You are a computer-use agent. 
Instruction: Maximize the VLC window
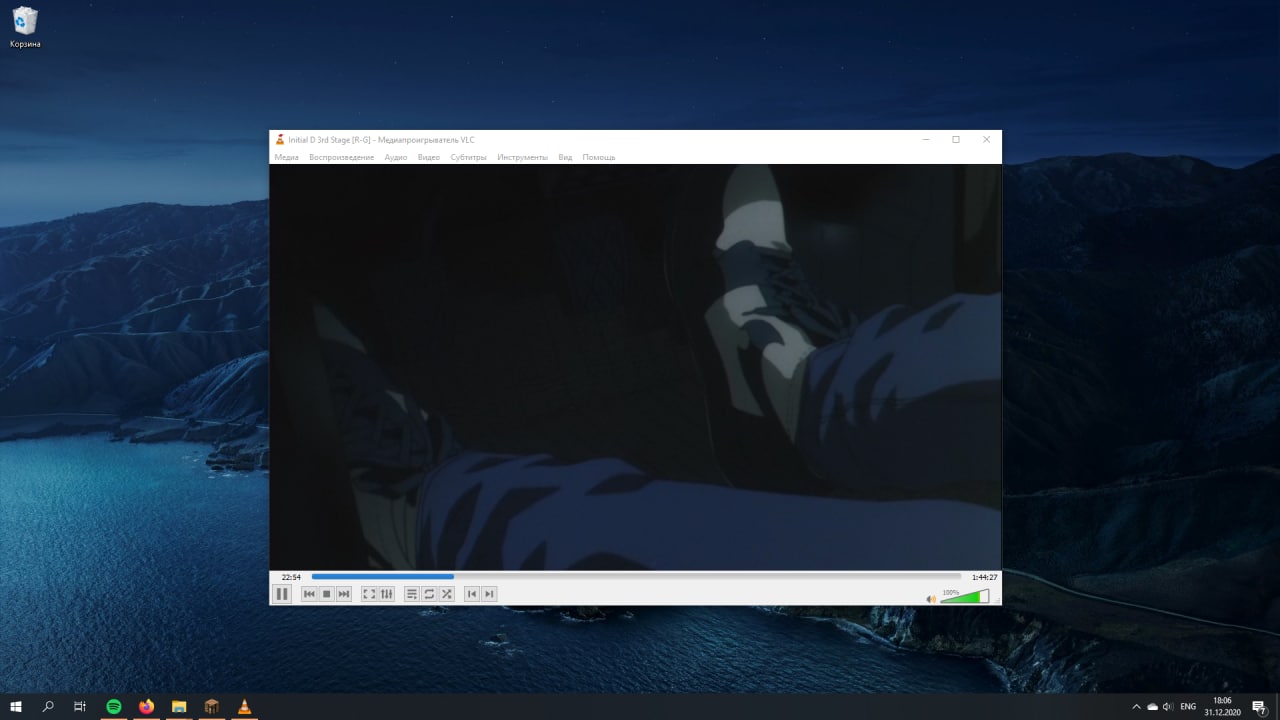[956, 139]
